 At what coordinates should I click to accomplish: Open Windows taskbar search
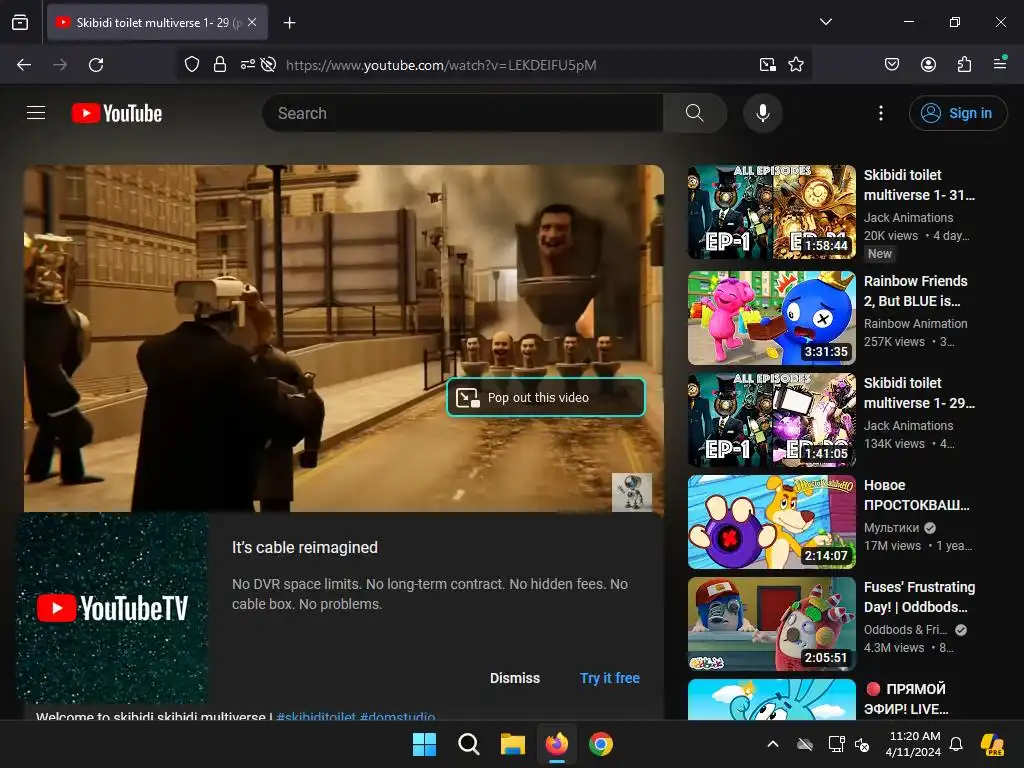tap(468, 744)
